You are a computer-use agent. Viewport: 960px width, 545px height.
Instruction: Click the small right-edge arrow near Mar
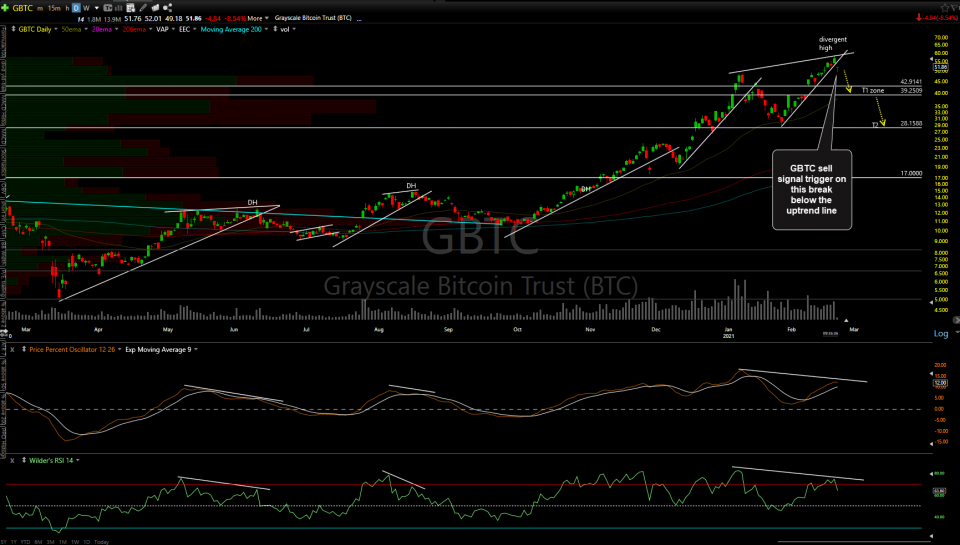846,320
